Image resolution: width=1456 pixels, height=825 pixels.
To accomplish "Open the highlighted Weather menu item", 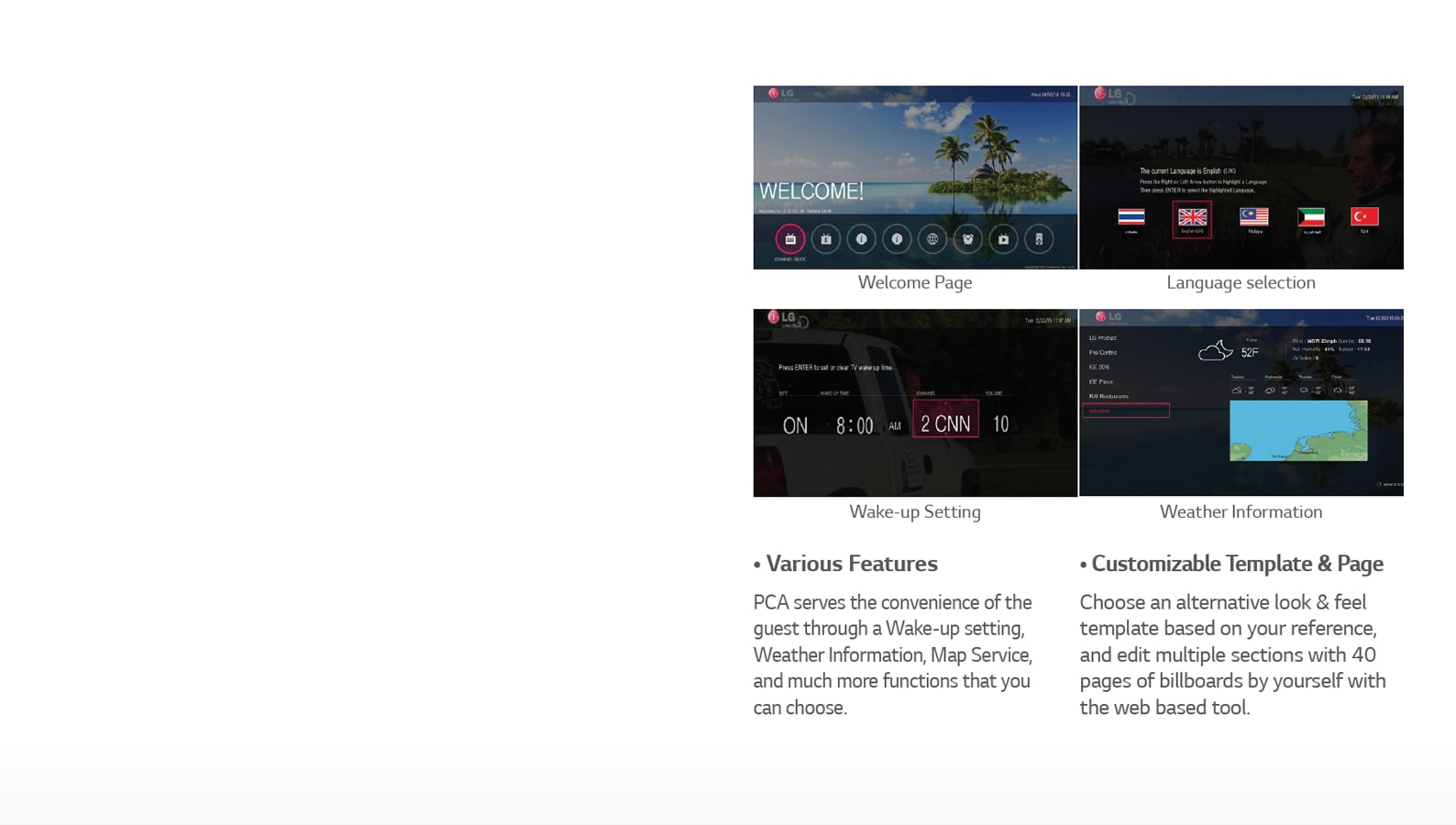I will point(1125,411).
